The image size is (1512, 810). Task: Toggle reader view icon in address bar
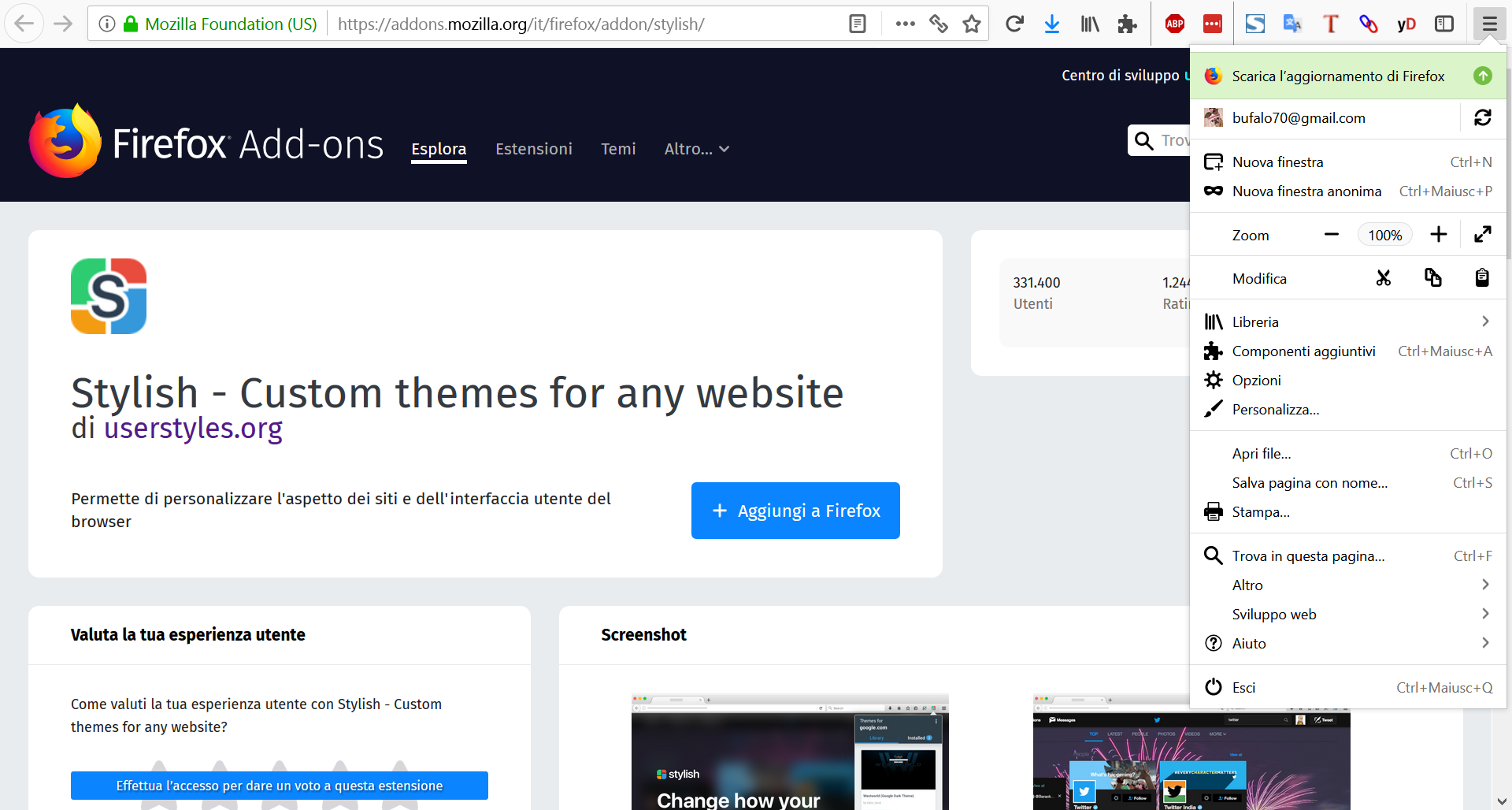click(858, 24)
